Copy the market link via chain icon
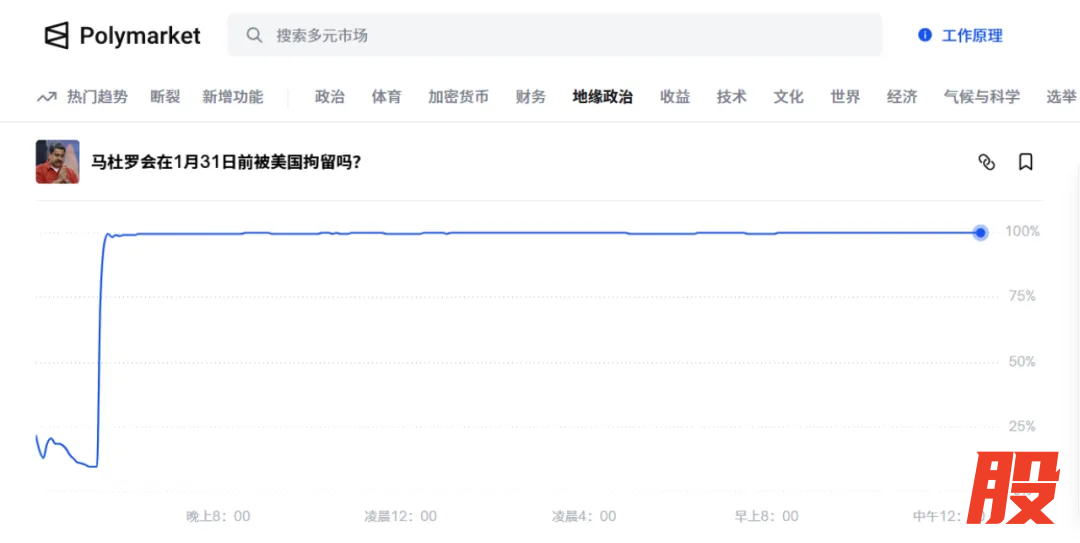Viewport: 1080px width, 543px height. pos(987,162)
